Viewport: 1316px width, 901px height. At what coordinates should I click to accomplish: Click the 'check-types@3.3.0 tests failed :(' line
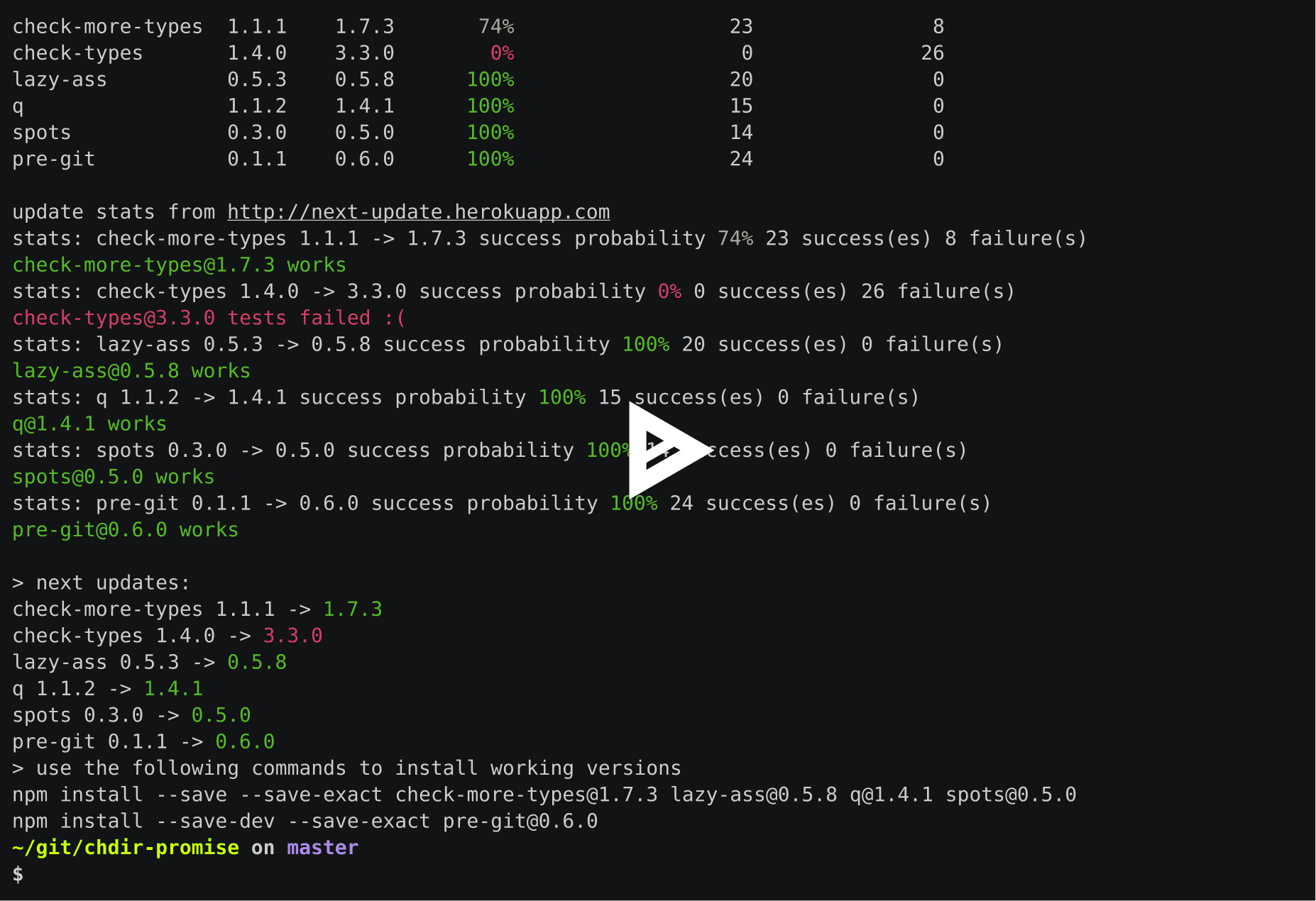[x=209, y=318]
